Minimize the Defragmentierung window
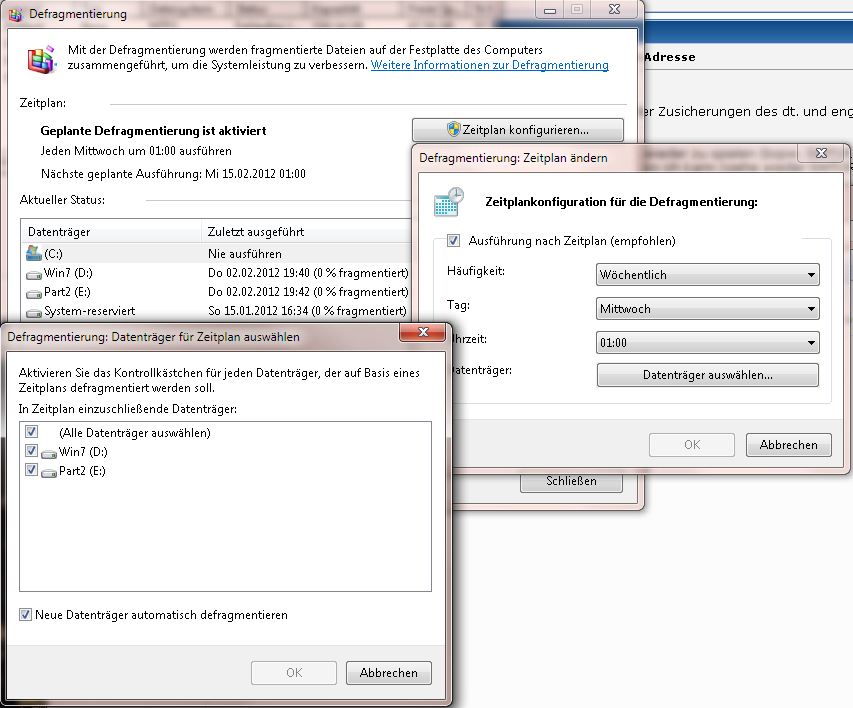The image size is (853, 708). [x=550, y=10]
